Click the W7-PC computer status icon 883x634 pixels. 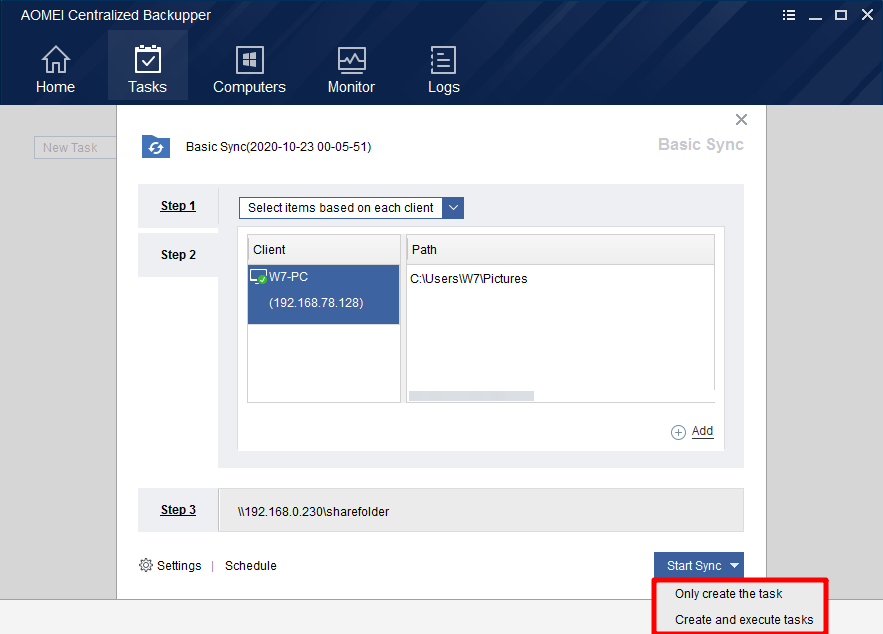(x=258, y=277)
